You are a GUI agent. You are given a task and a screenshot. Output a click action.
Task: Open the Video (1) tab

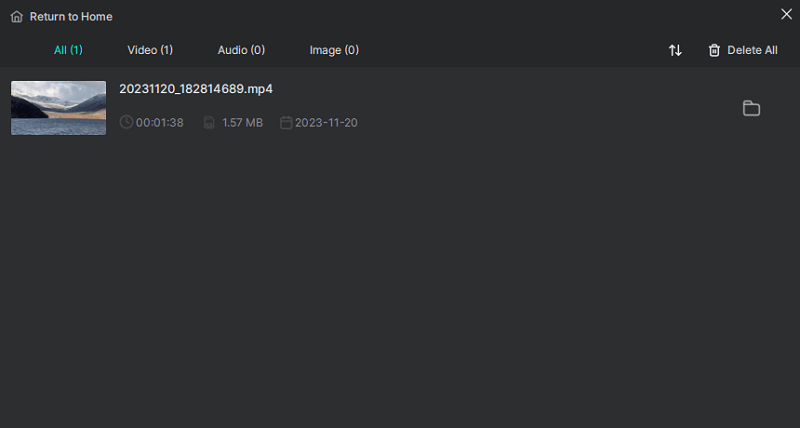click(x=150, y=50)
